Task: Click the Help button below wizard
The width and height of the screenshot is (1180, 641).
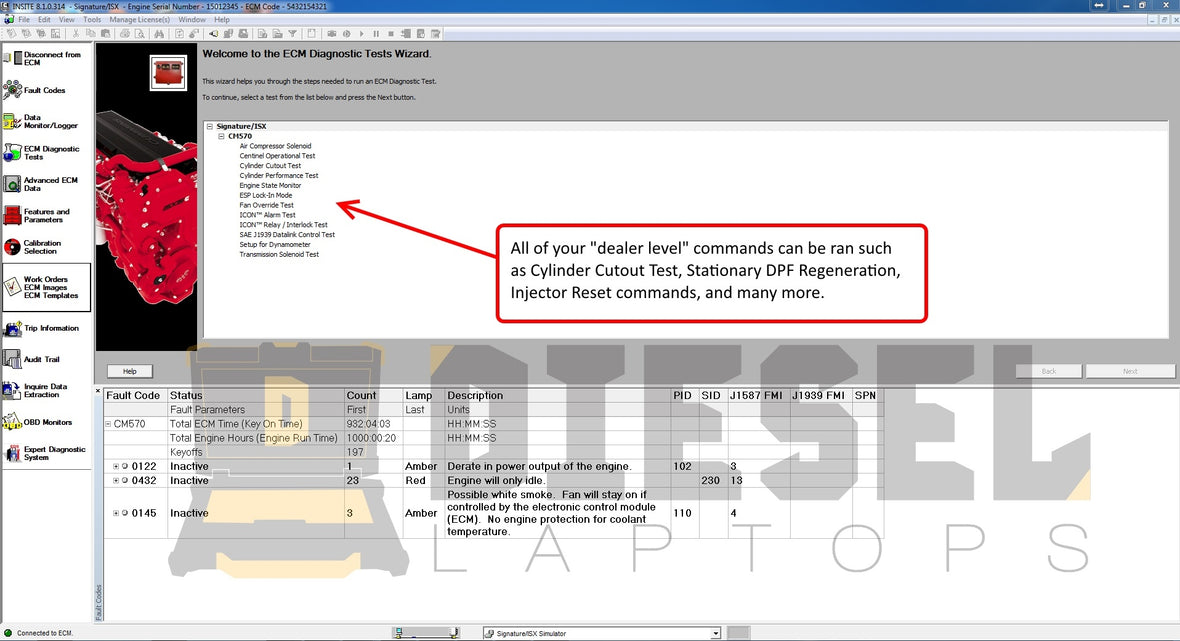Action: tap(130, 371)
